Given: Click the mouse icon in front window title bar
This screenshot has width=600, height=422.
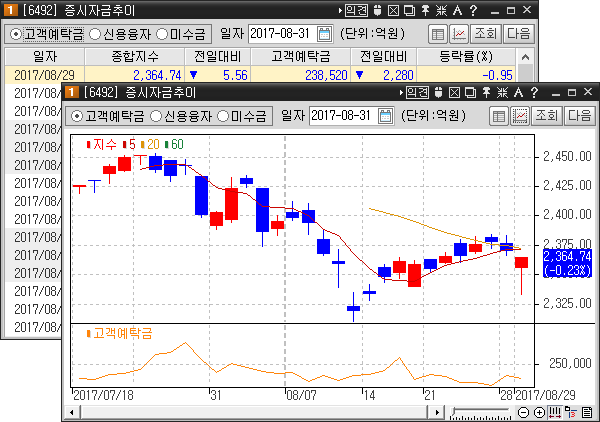Looking at the screenshot, I should [x=439, y=92].
